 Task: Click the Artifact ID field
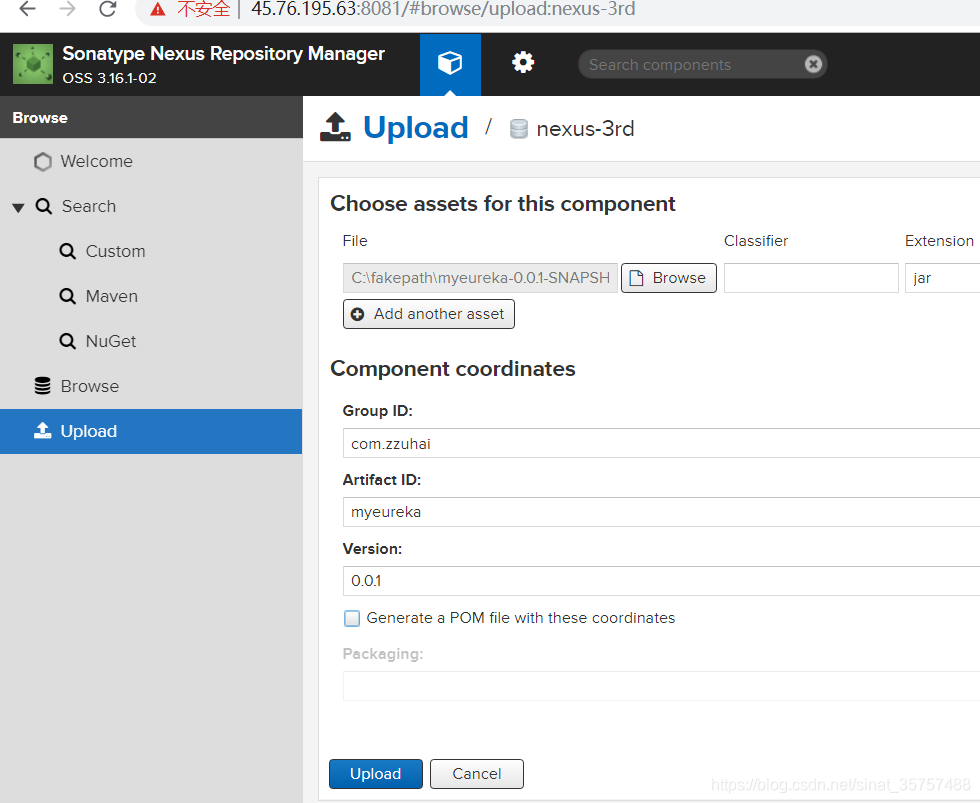(x=661, y=512)
